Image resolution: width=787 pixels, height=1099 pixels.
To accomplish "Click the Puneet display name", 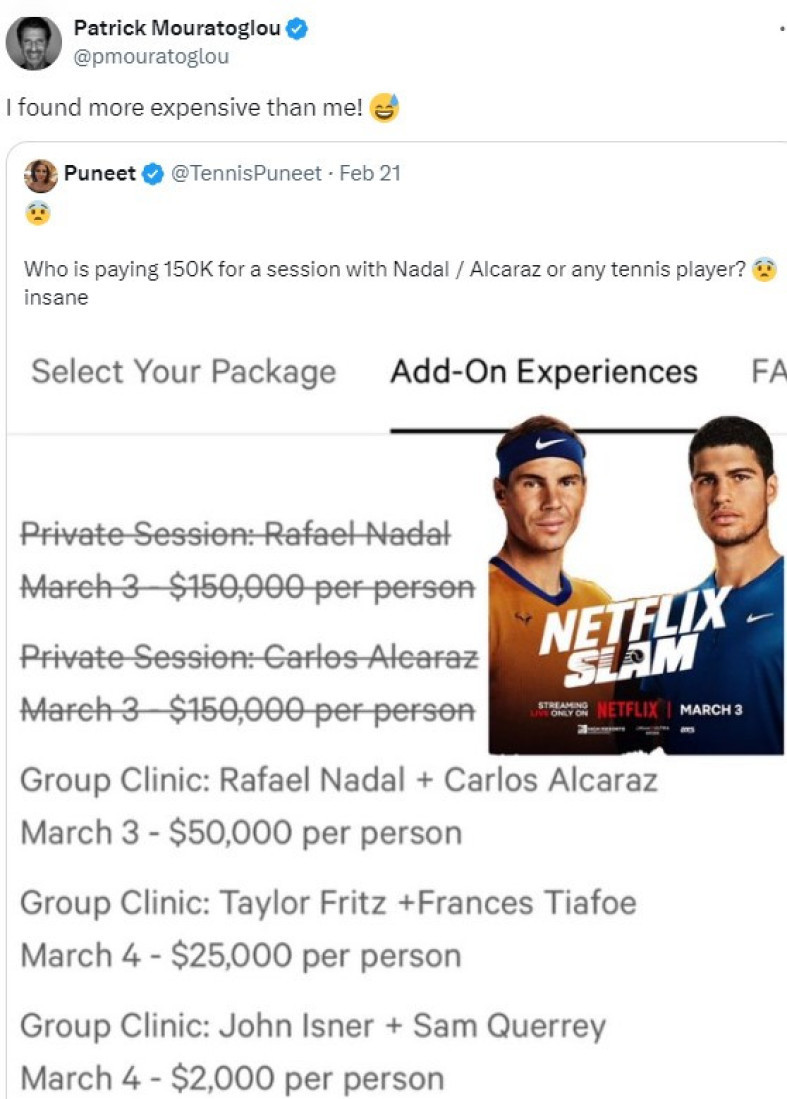I will [100, 174].
